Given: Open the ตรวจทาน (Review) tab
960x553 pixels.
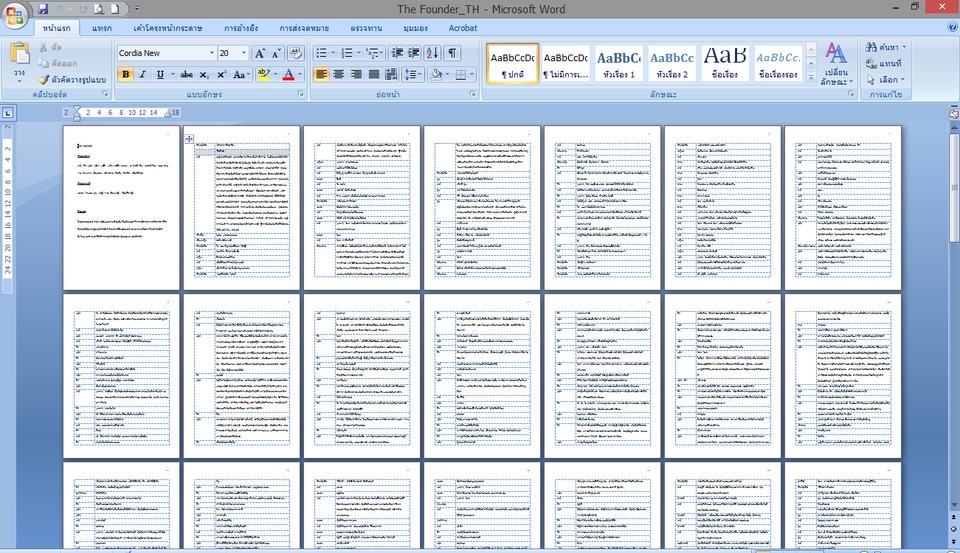Looking at the screenshot, I should (x=366, y=28).
